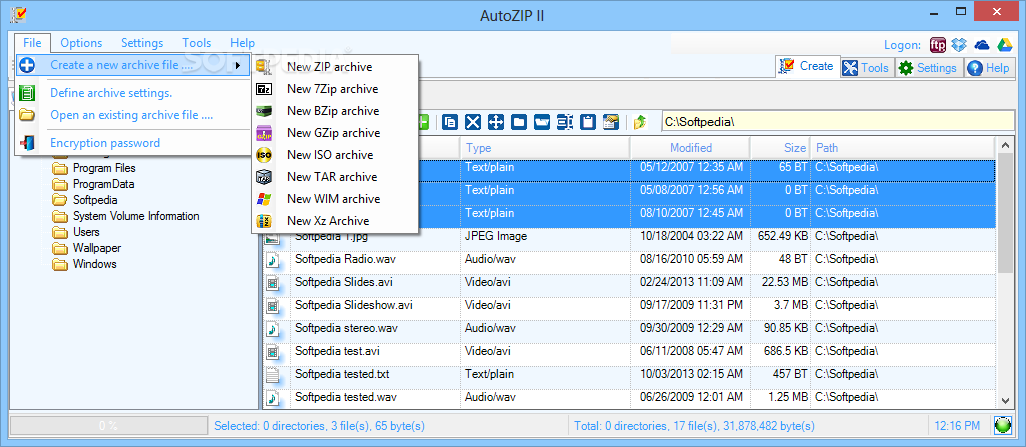Select the file Softpedia stereo.wav
Image resolution: width=1026 pixels, height=447 pixels.
point(346,328)
